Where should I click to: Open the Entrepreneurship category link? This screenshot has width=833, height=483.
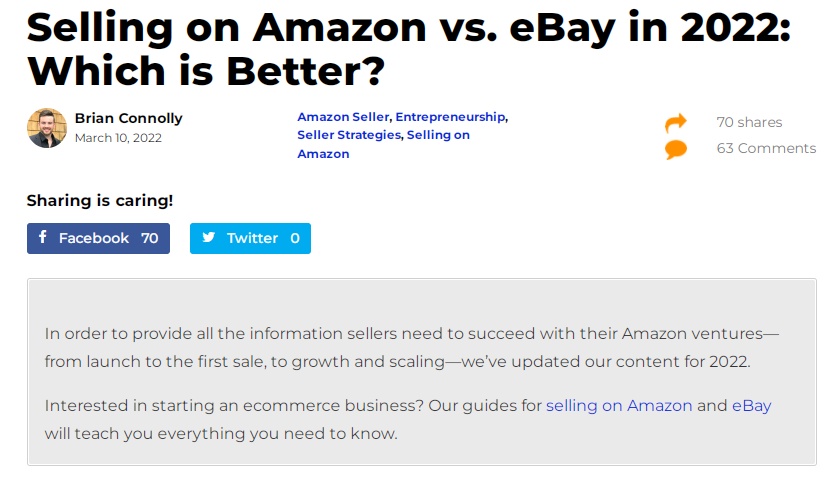click(450, 117)
